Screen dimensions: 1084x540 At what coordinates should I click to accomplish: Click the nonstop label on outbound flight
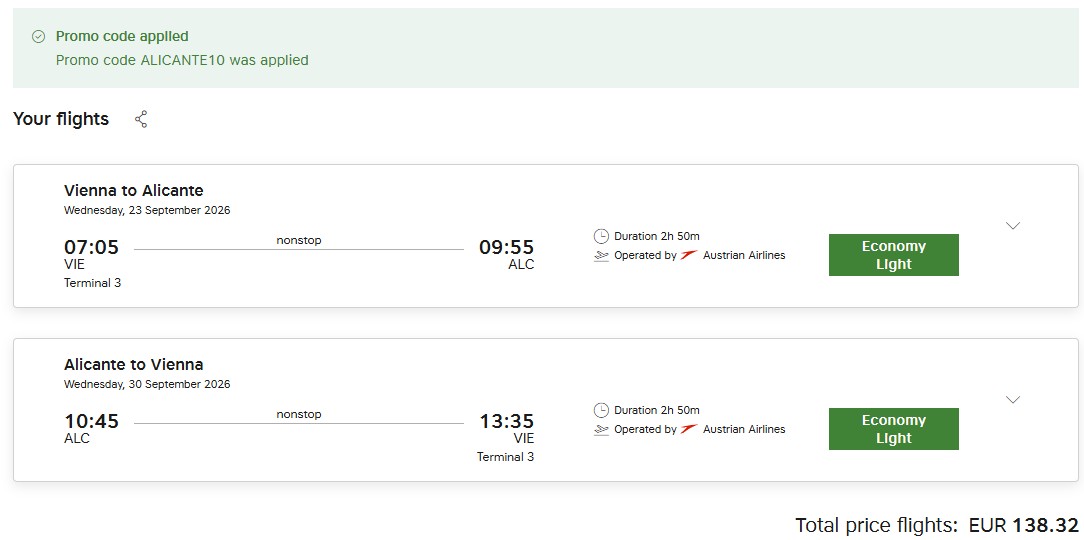pyautogui.click(x=298, y=240)
